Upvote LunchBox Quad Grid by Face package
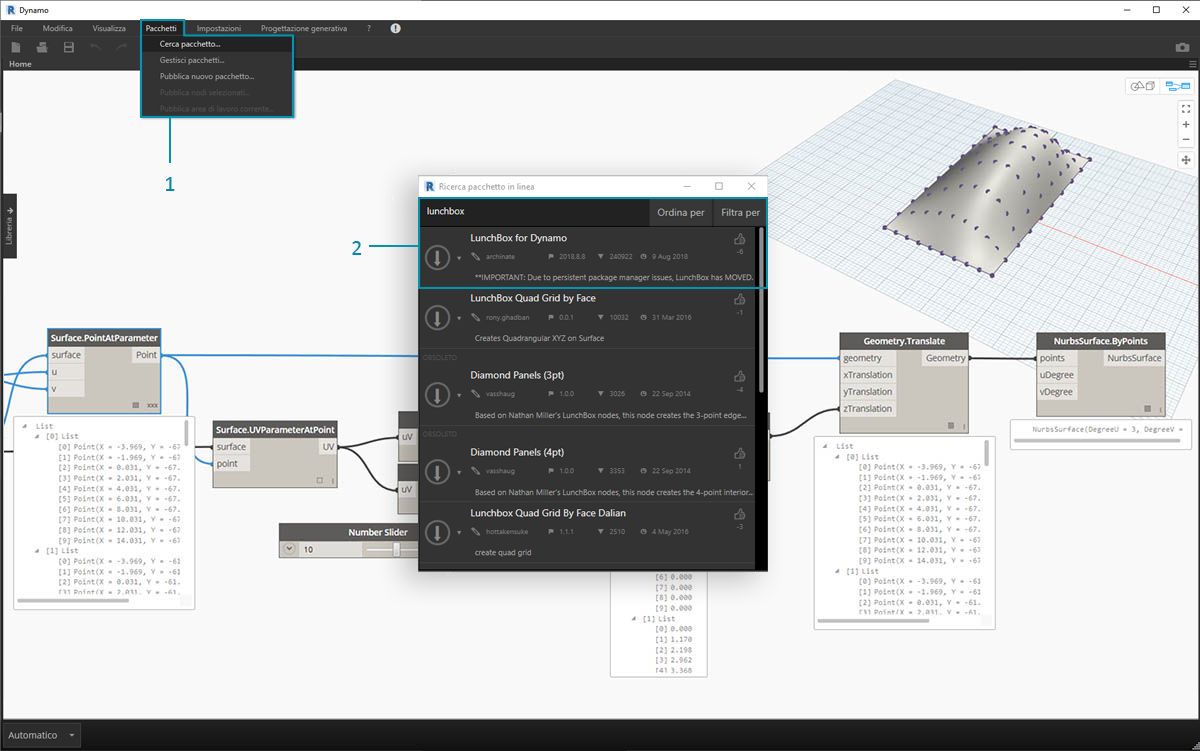This screenshot has height=751, width=1200. coord(740,300)
